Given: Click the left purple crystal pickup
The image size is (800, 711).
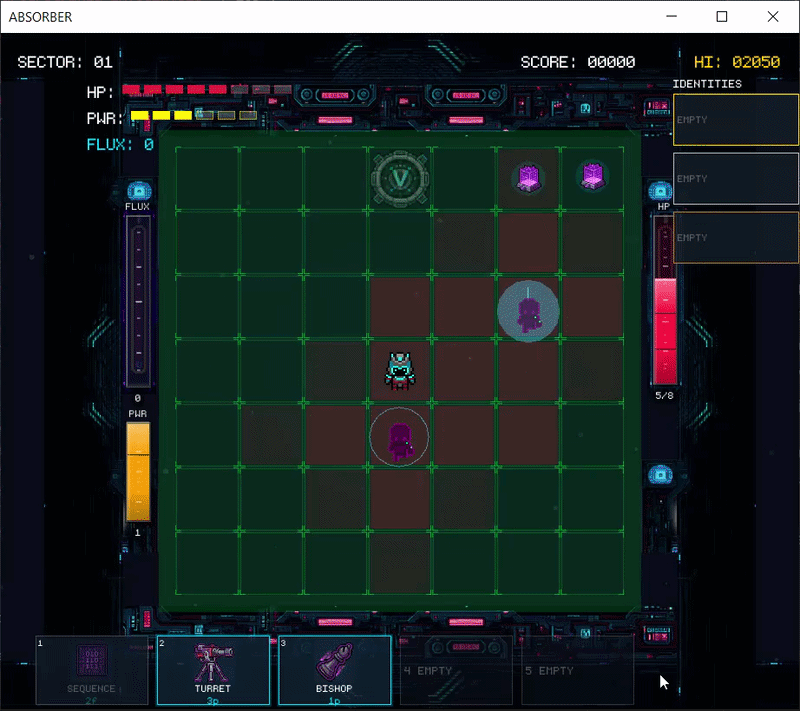Looking at the screenshot, I should pyautogui.click(x=529, y=177).
